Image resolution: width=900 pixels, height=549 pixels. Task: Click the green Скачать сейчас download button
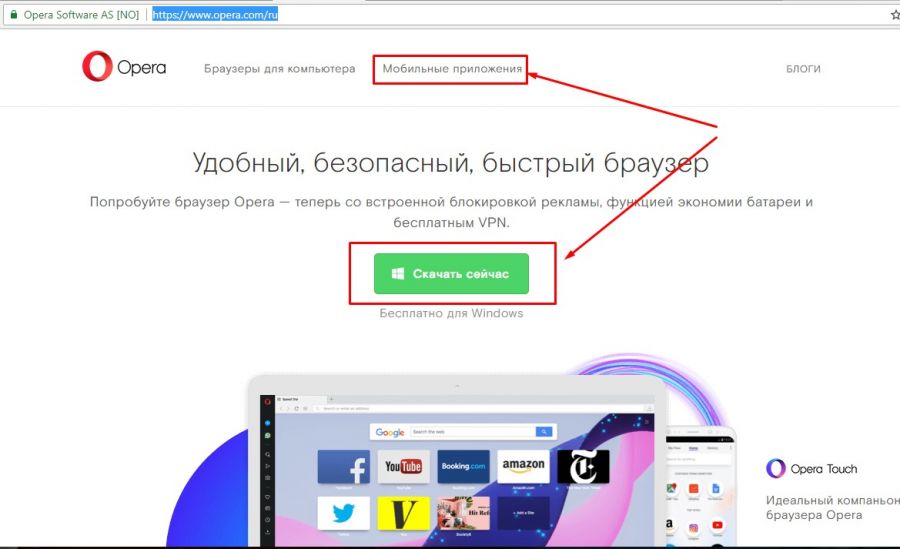tap(451, 274)
